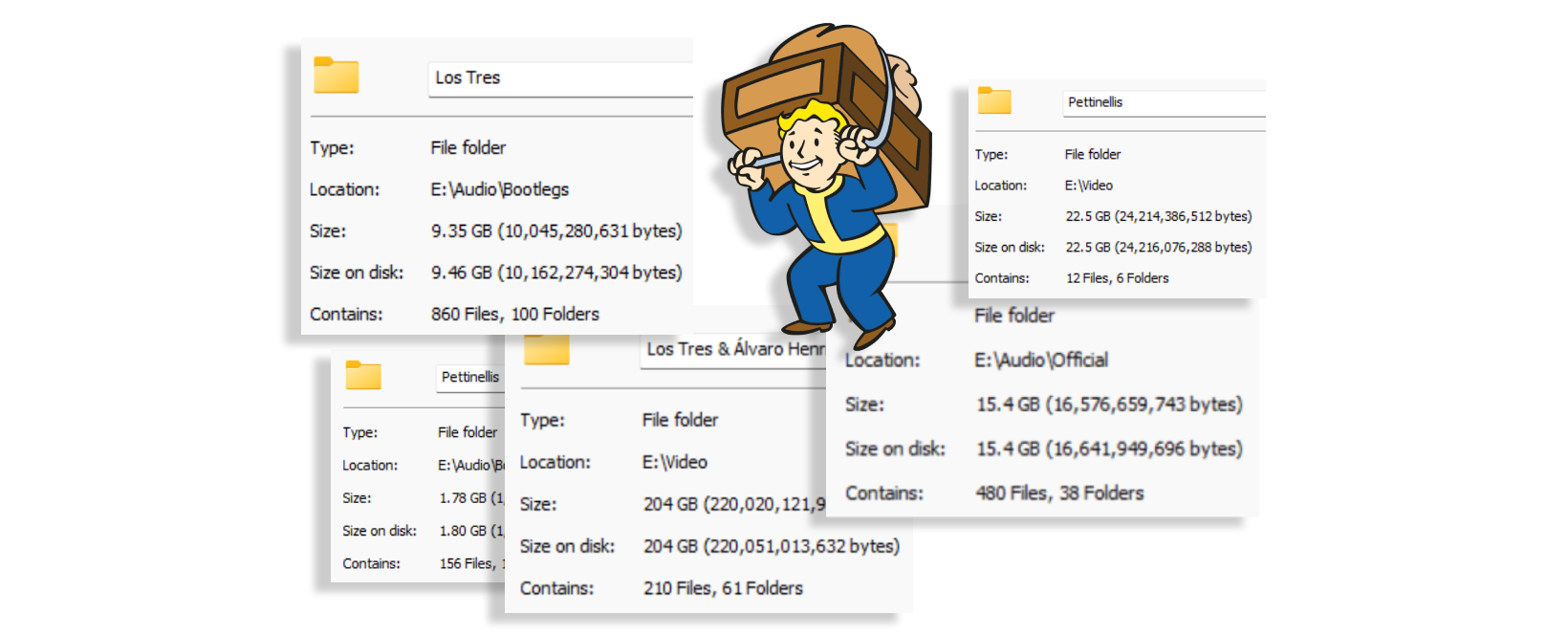Select the size '22.5 GB (24,214,386,512 bytes)'
1568x635 pixels.
click(1159, 216)
